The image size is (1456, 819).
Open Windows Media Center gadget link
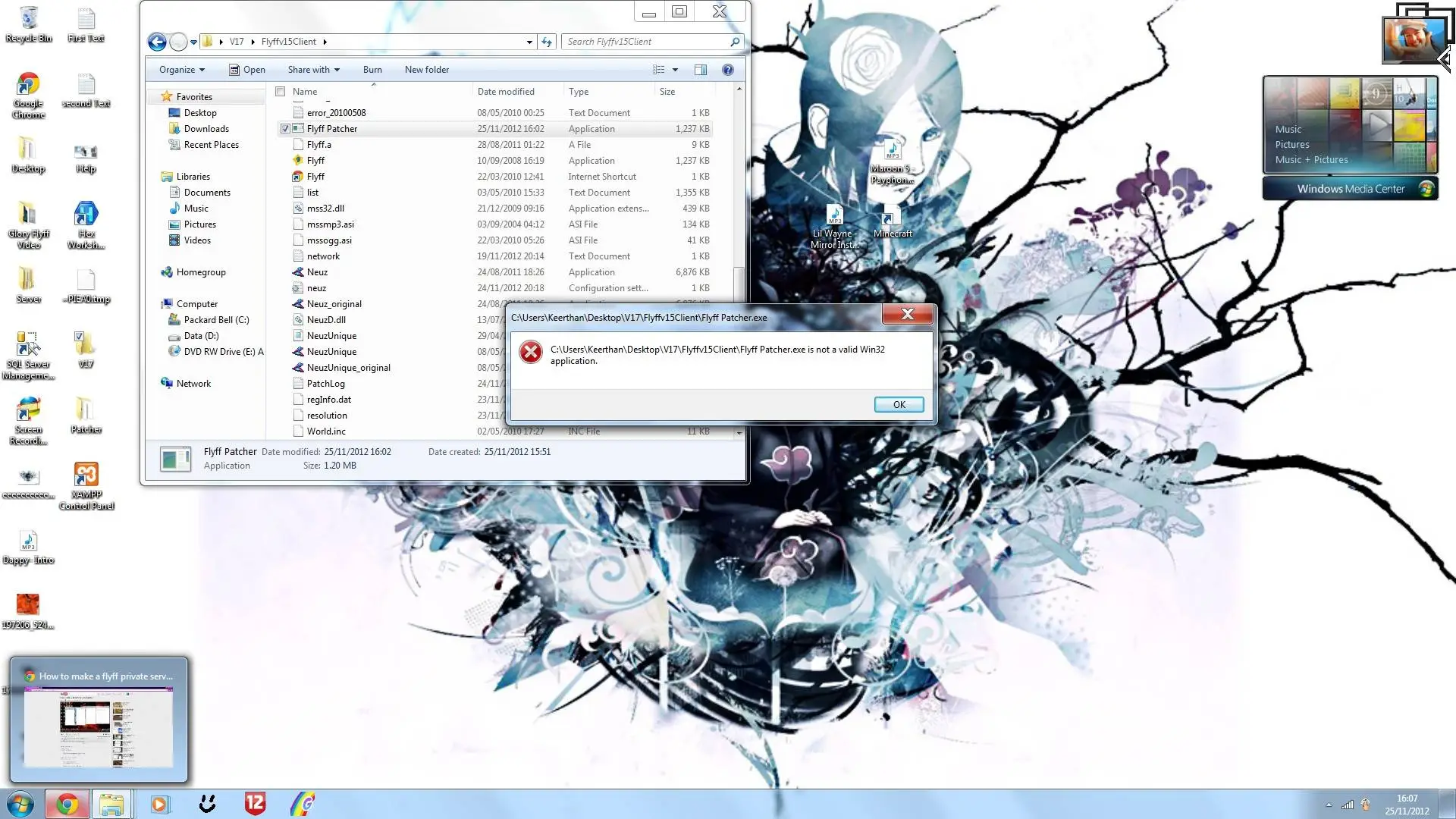1351,189
